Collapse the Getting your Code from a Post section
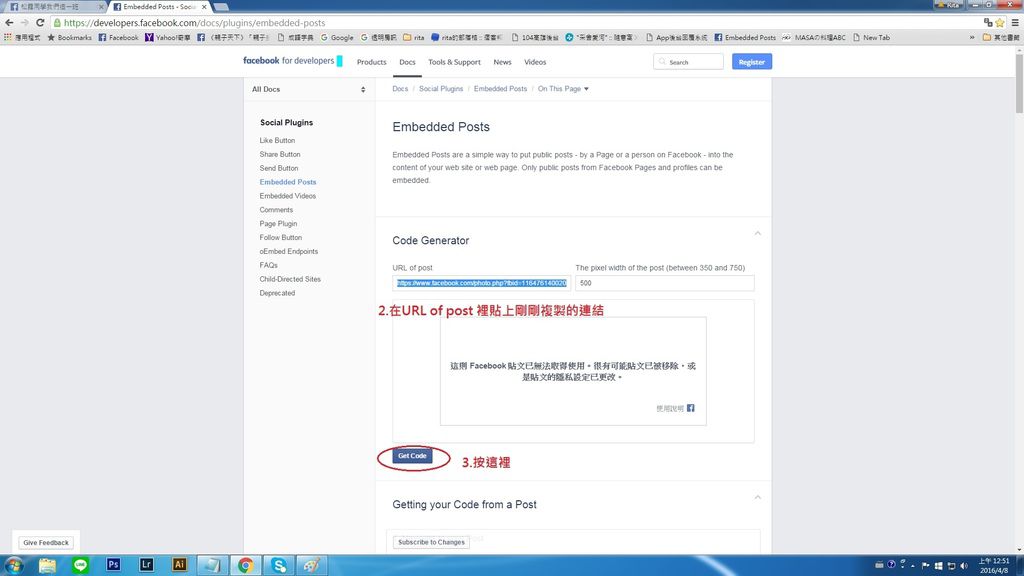Image resolution: width=1024 pixels, height=576 pixels. [x=758, y=497]
